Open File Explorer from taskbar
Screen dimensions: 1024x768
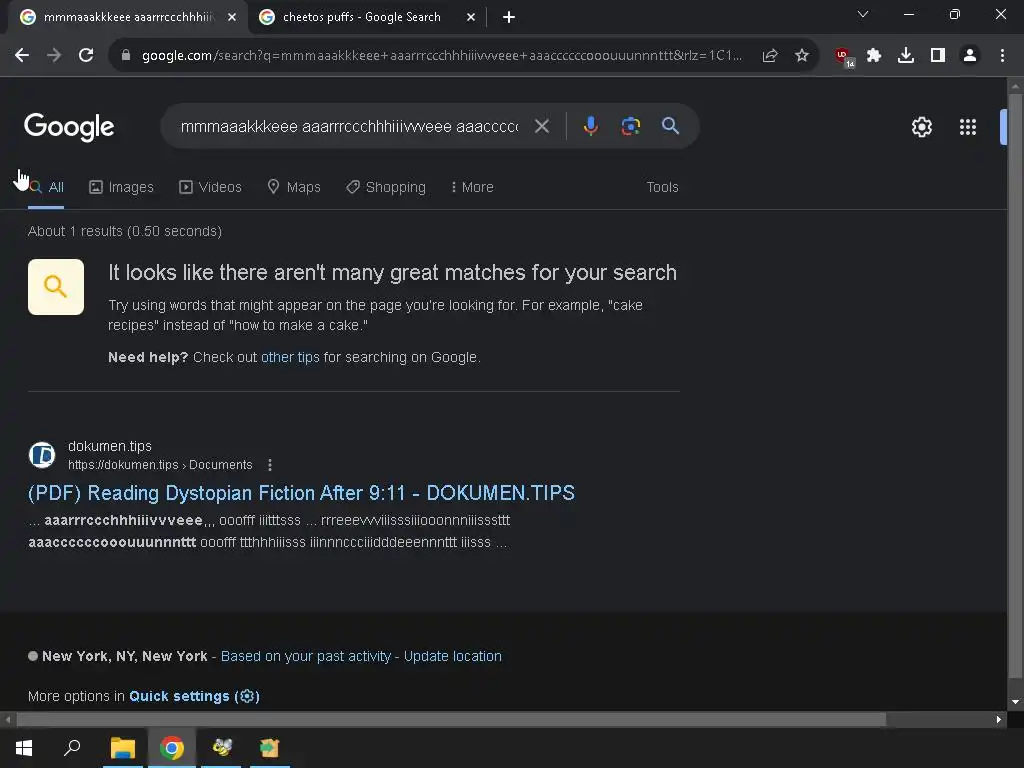click(x=123, y=748)
